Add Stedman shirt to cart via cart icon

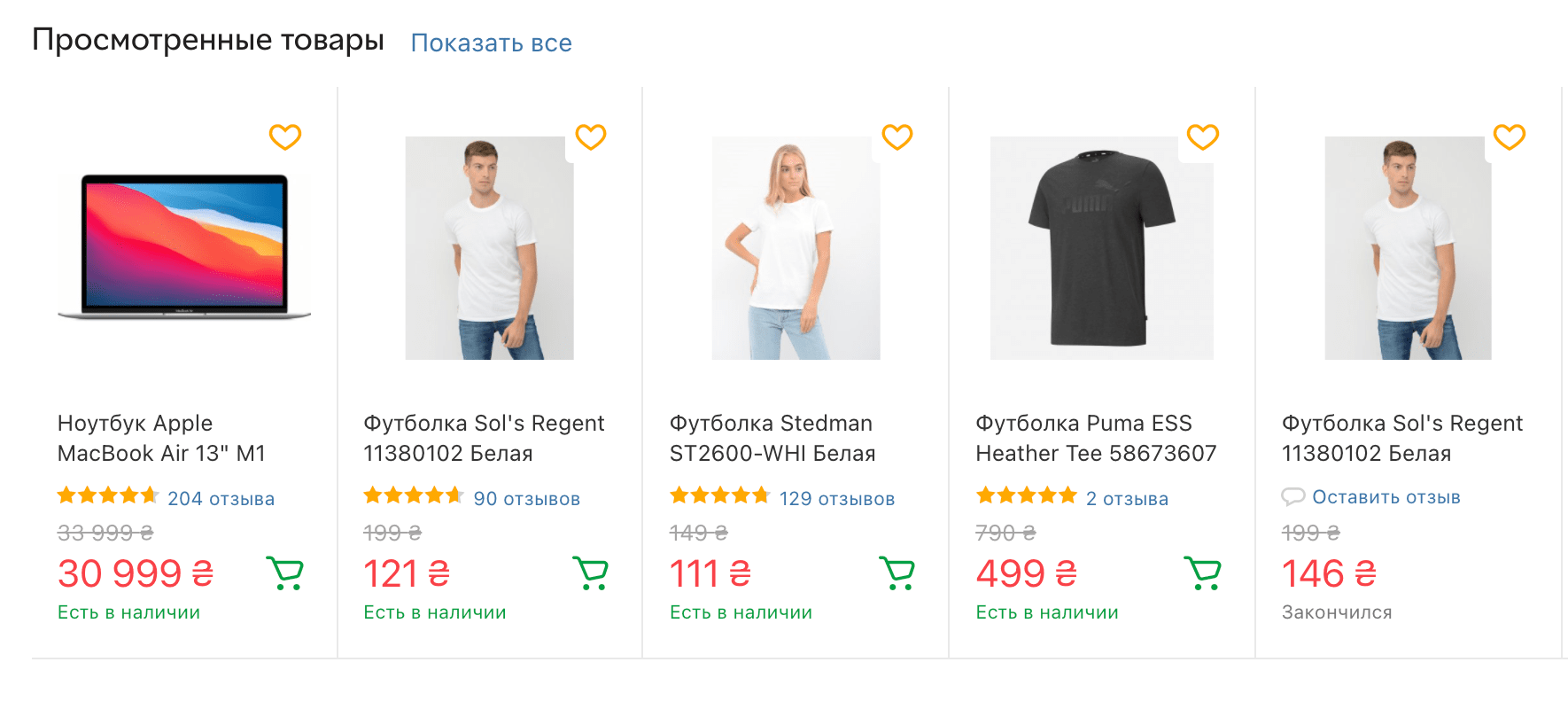(x=897, y=573)
